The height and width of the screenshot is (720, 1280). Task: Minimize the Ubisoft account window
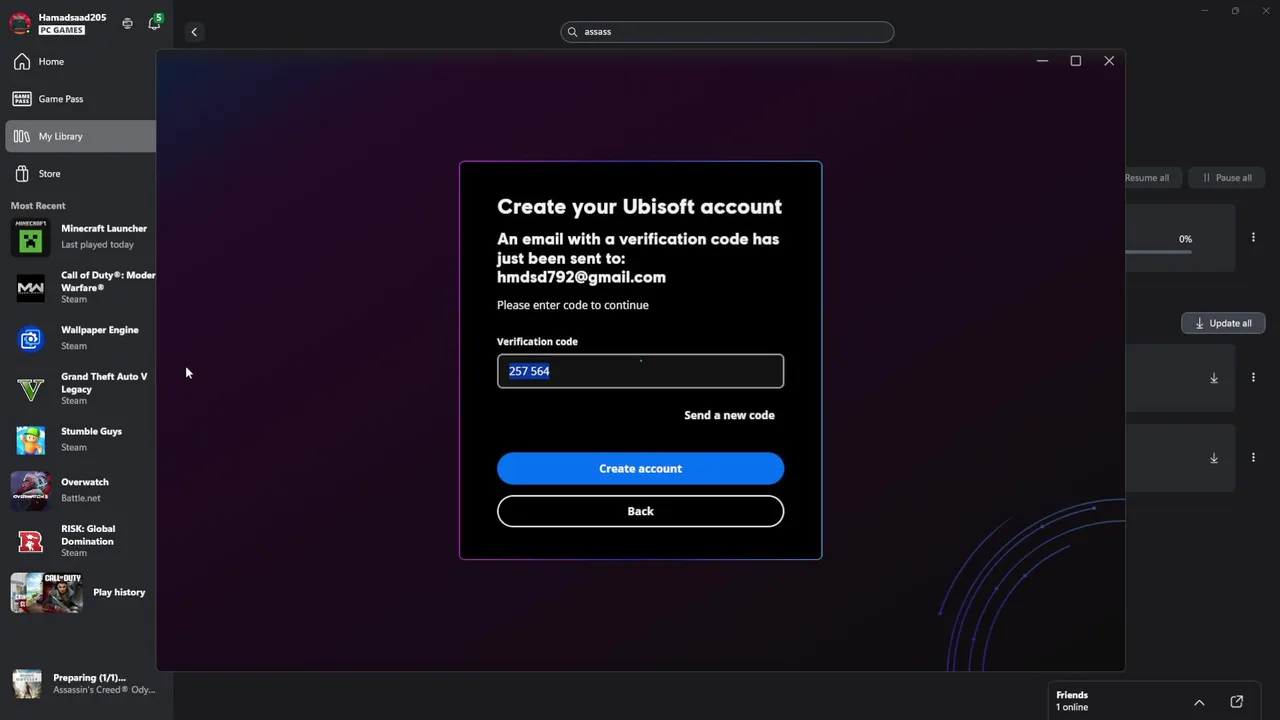coord(1042,61)
